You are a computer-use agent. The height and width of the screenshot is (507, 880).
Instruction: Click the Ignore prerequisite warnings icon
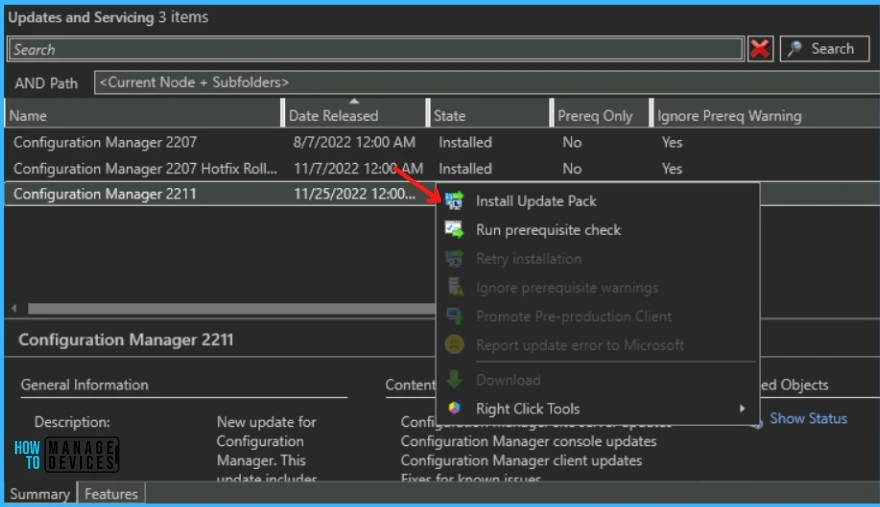pos(455,287)
